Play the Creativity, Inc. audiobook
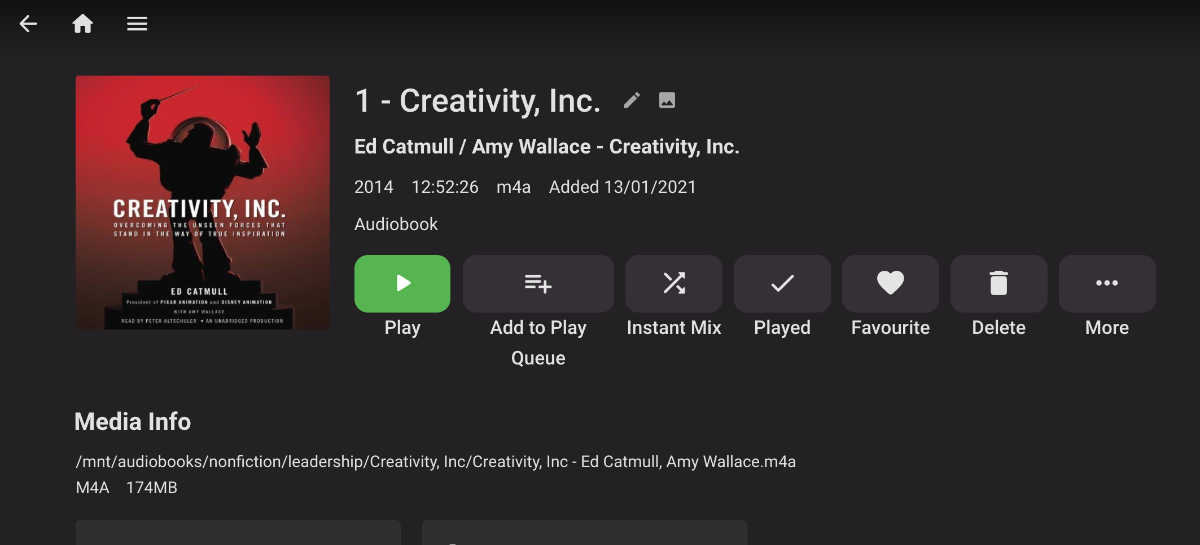 pyautogui.click(x=402, y=284)
